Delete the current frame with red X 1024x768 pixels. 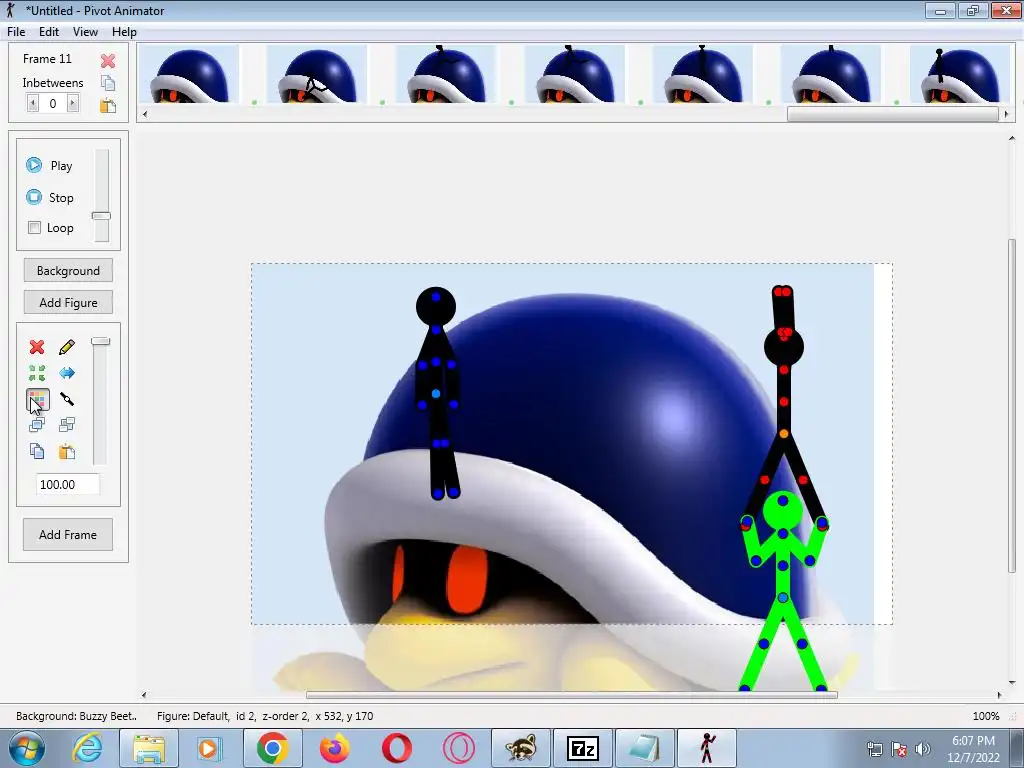pos(108,61)
